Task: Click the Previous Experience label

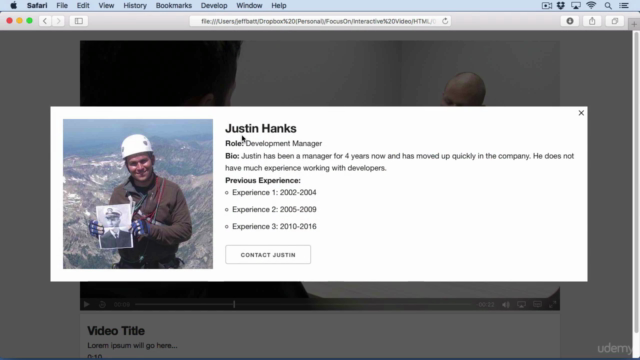Action: [263, 180]
